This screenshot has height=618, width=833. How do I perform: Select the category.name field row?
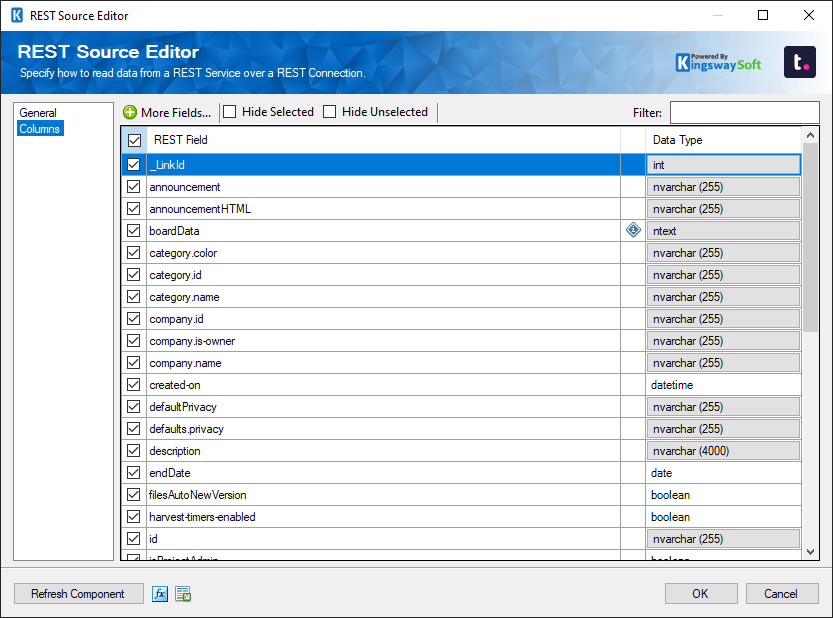point(383,297)
